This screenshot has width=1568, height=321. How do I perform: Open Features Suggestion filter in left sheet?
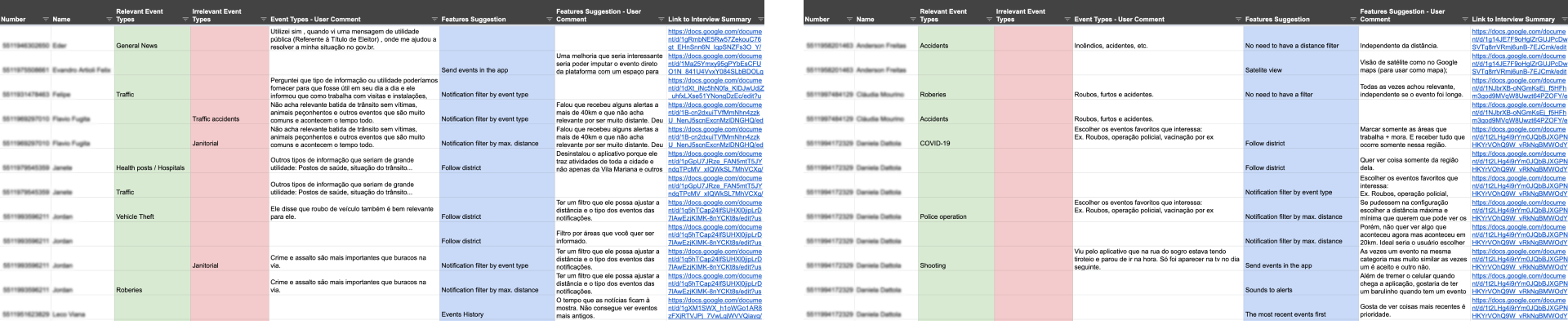[x=549, y=19]
